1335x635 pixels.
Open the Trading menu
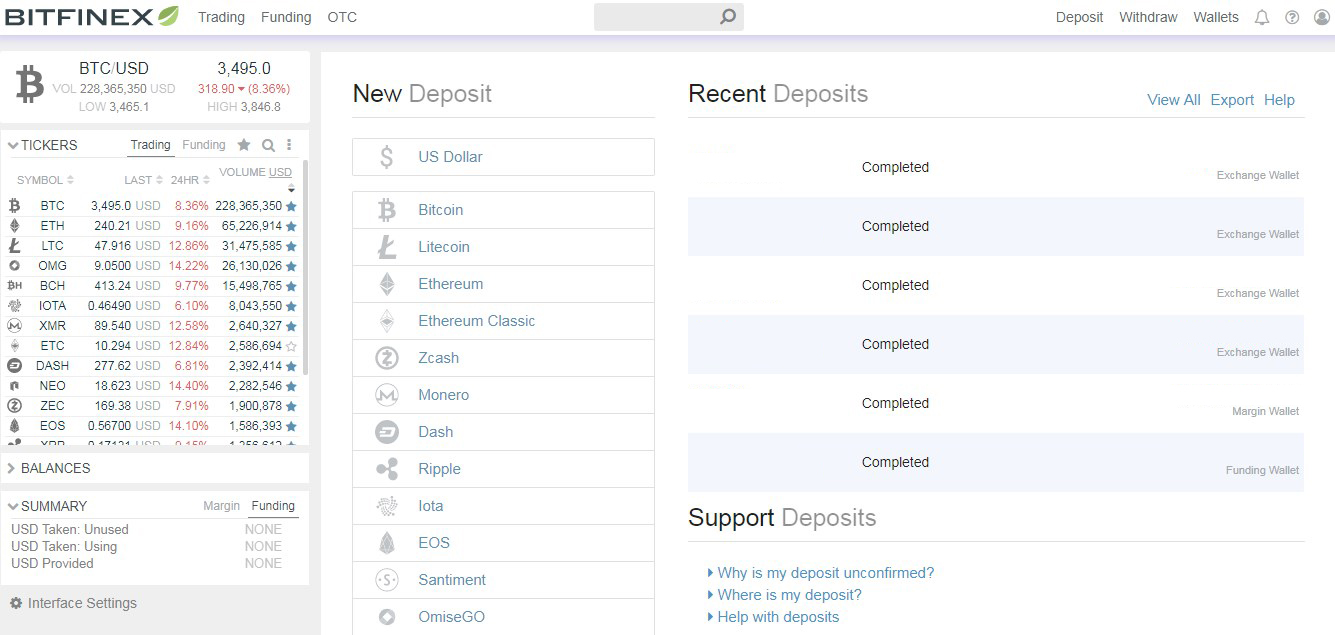(x=221, y=17)
